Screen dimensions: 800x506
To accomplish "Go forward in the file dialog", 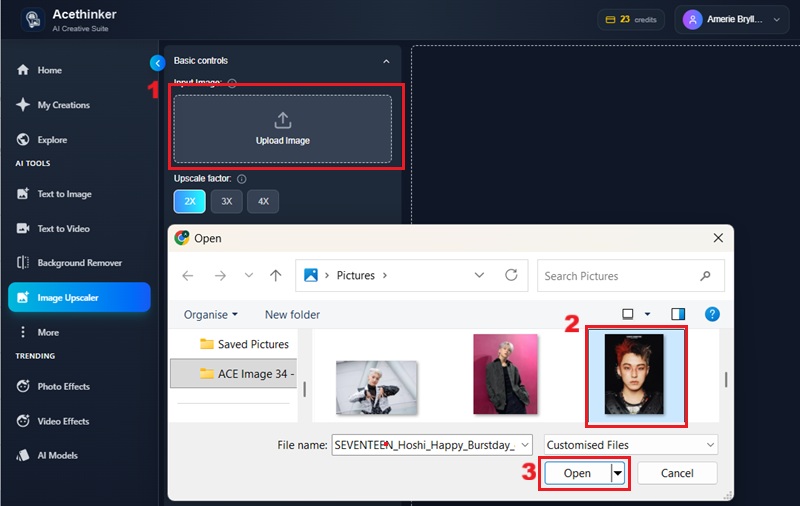I will pos(220,275).
